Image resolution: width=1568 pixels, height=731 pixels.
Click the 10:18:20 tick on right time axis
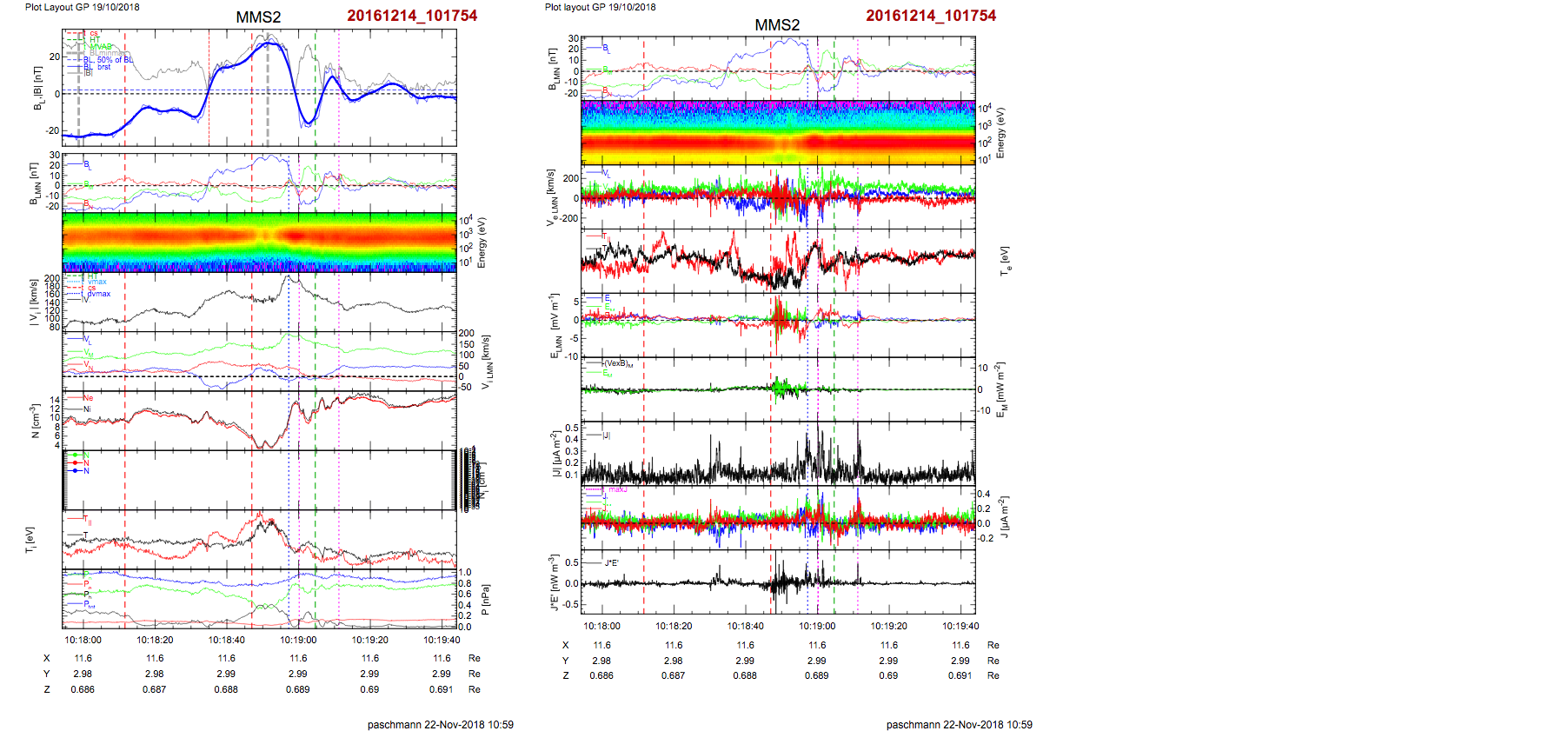point(674,626)
